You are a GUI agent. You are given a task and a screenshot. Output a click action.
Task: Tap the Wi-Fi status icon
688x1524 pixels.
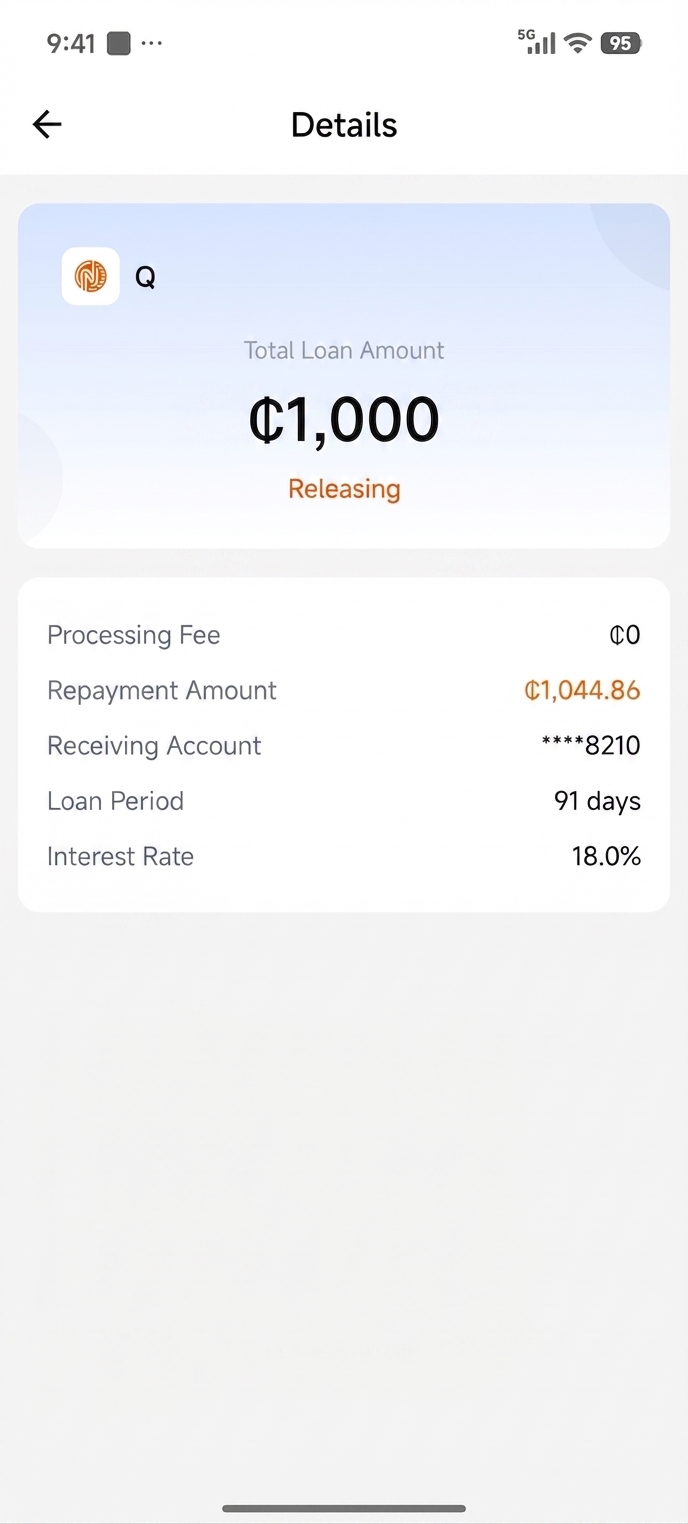tap(577, 42)
